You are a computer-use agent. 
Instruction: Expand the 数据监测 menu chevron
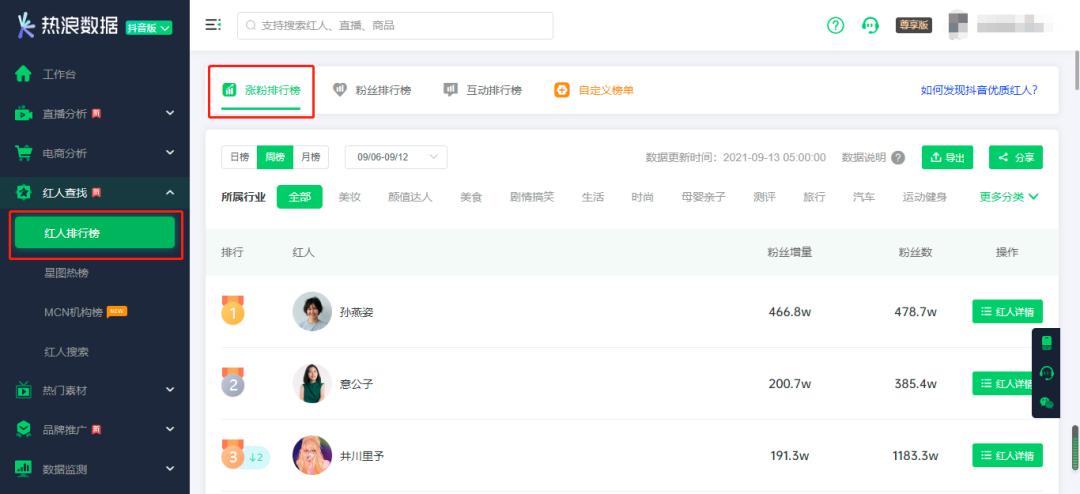tap(170, 469)
